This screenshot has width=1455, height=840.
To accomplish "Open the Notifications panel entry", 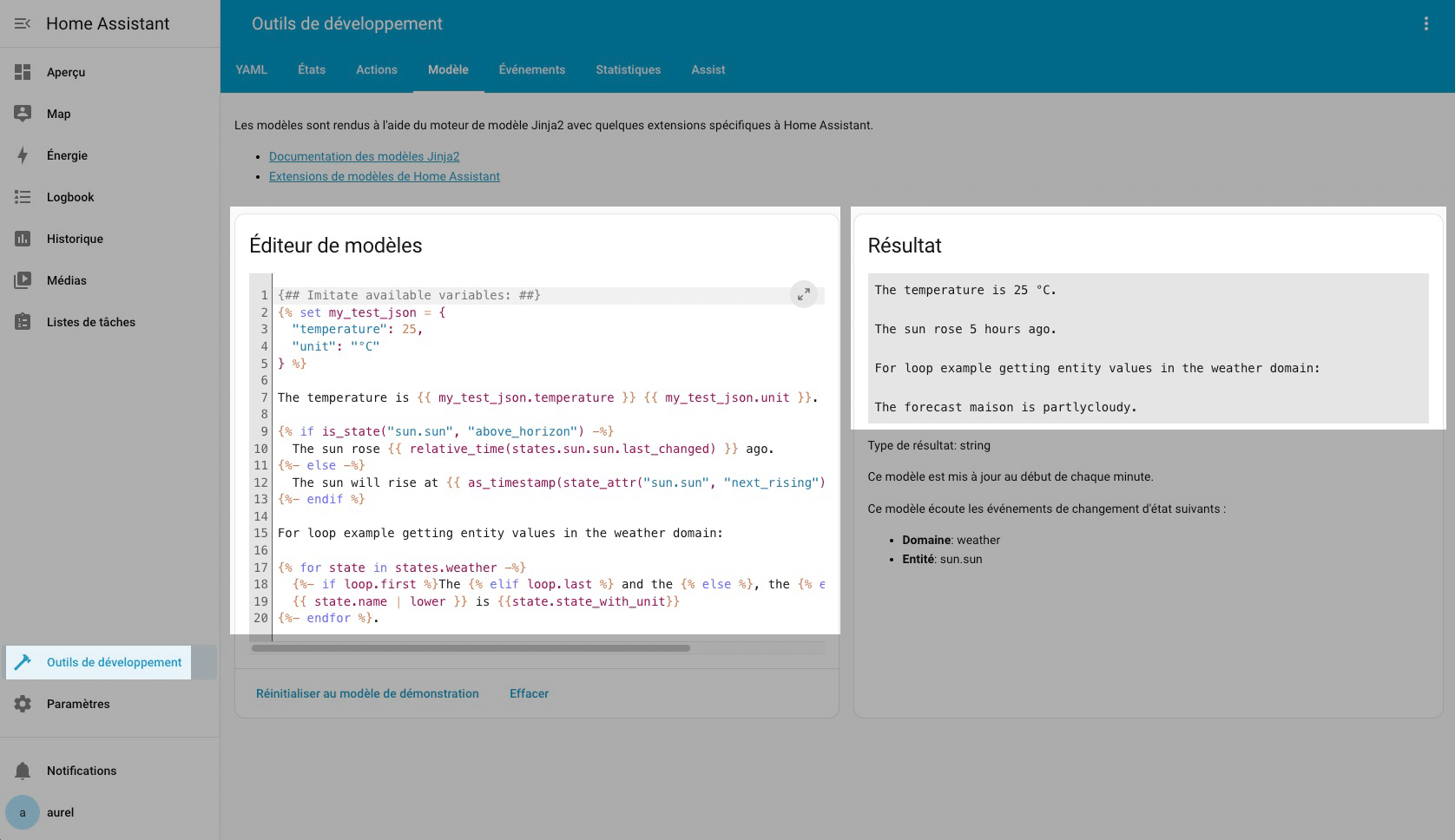I will [109, 771].
